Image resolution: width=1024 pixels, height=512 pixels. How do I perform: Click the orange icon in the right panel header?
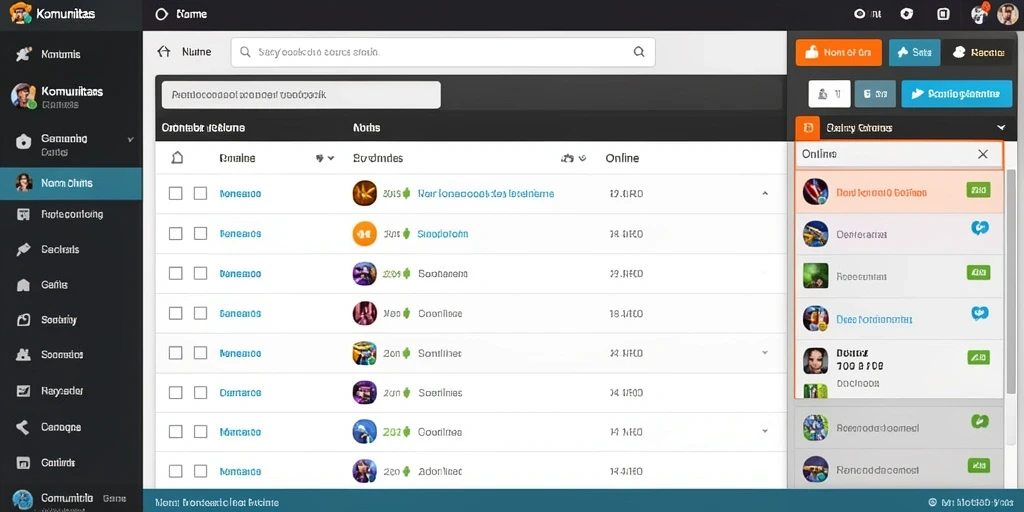point(808,128)
